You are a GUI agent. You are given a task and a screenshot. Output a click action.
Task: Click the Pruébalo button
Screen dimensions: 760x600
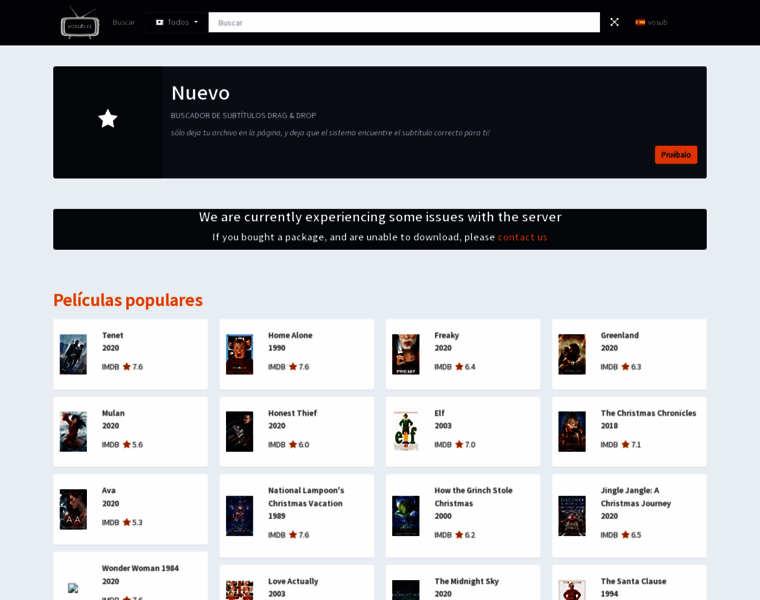(676, 155)
